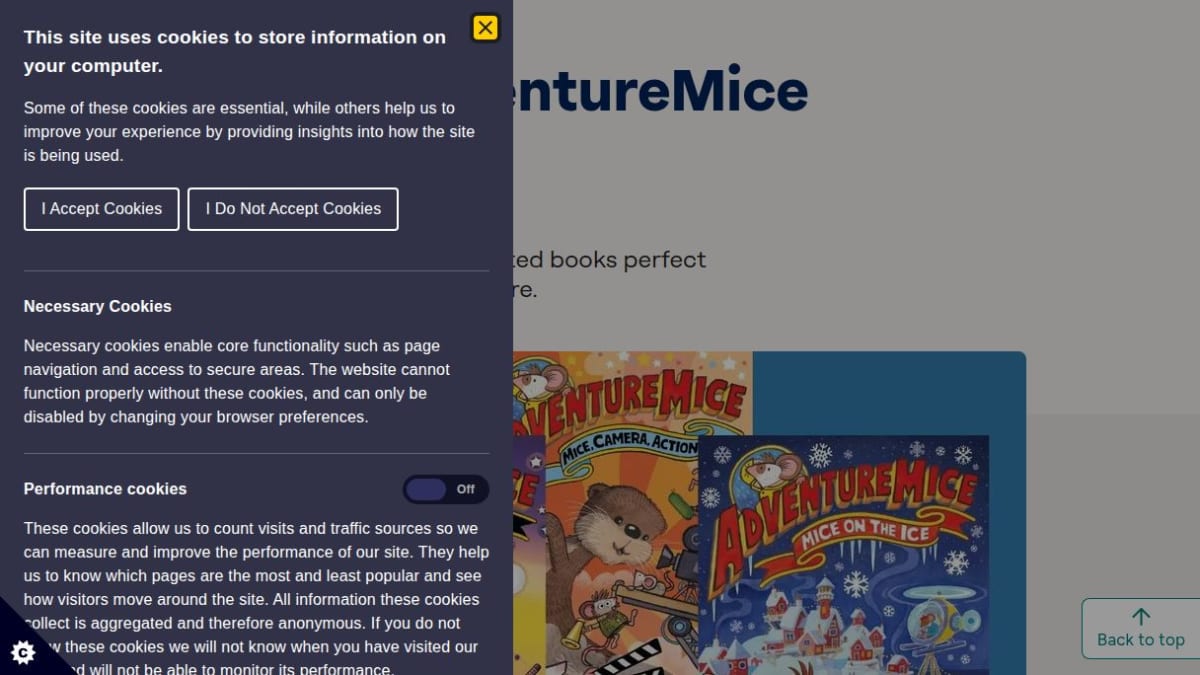Click the Back to top button
The height and width of the screenshot is (675, 1200).
(x=1141, y=628)
